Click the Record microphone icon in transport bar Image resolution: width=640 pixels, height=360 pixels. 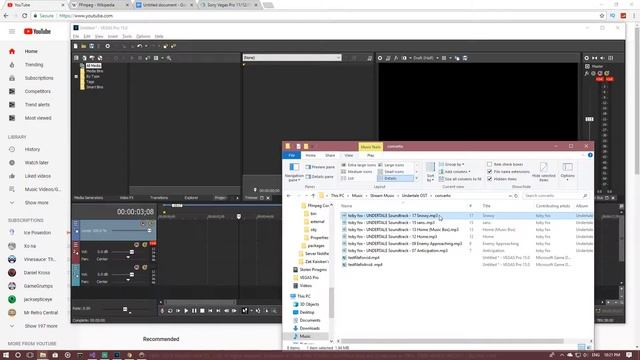pos(162,311)
